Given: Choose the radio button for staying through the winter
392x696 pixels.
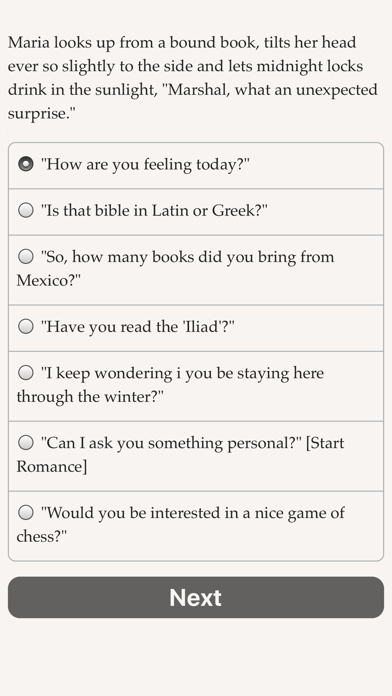Looking at the screenshot, I should [26, 373].
